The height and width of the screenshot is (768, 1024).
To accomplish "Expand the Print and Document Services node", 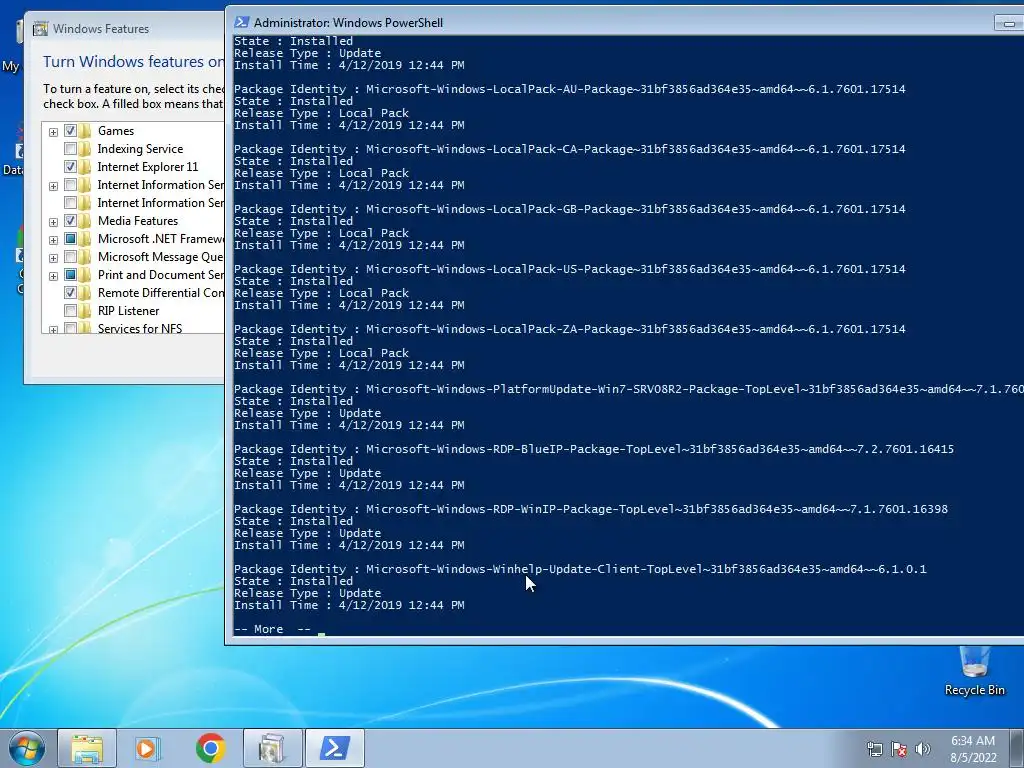I will pyautogui.click(x=54, y=276).
